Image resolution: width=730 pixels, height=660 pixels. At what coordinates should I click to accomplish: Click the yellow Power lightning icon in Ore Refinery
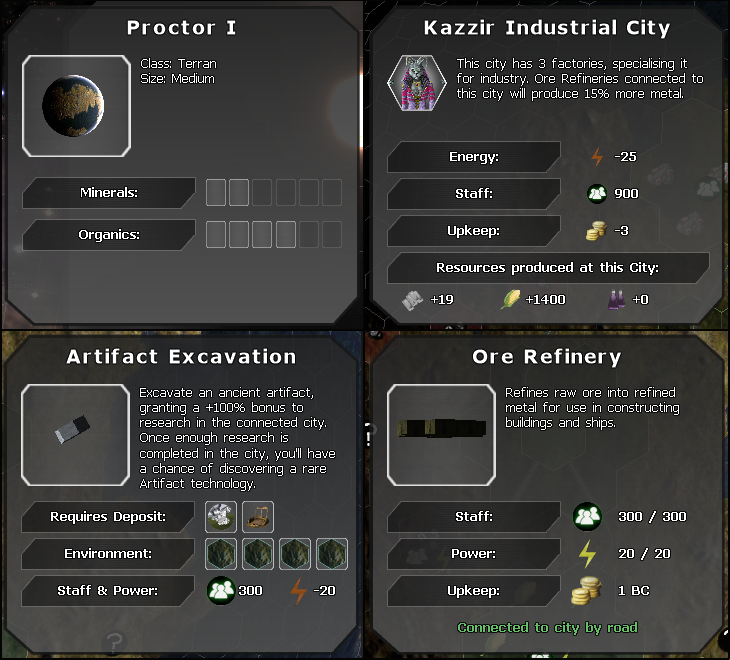(587, 554)
